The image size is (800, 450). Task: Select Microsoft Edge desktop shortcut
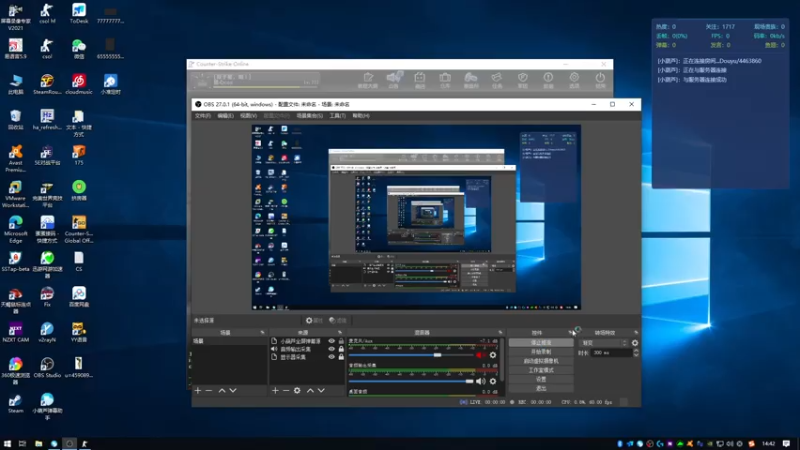(x=15, y=229)
